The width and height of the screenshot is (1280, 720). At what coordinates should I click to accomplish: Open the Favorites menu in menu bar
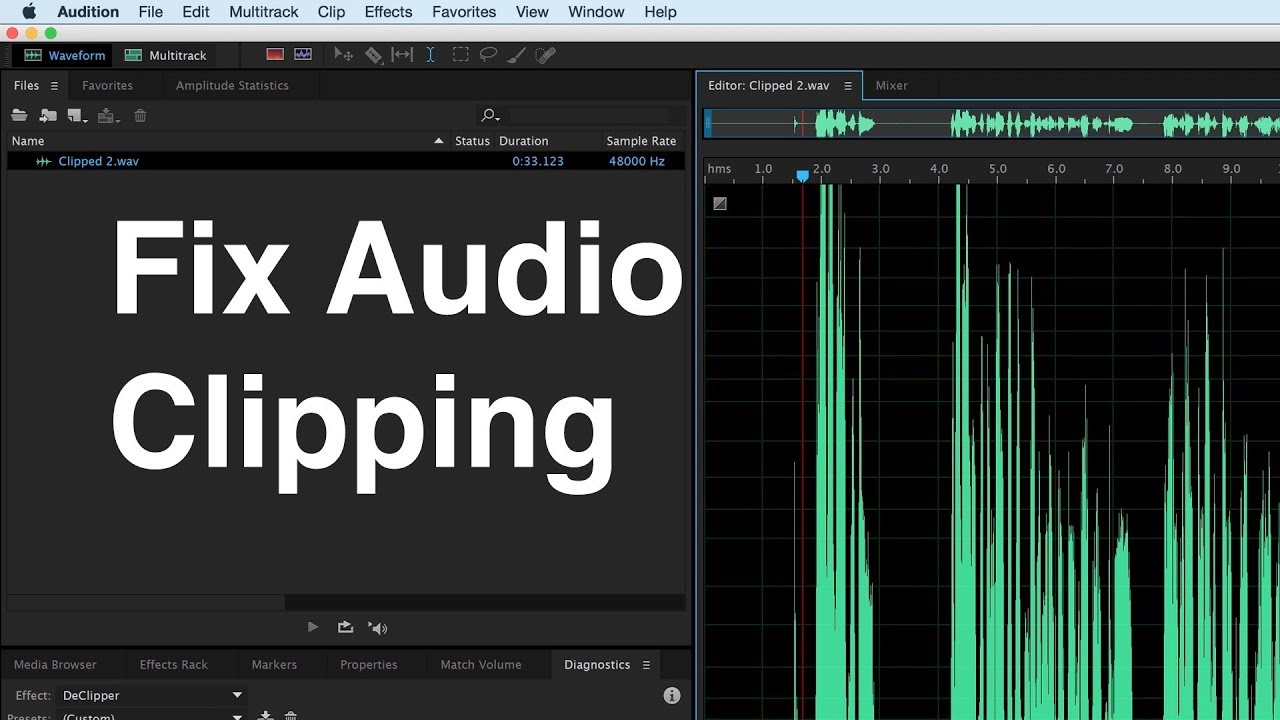pyautogui.click(x=464, y=12)
